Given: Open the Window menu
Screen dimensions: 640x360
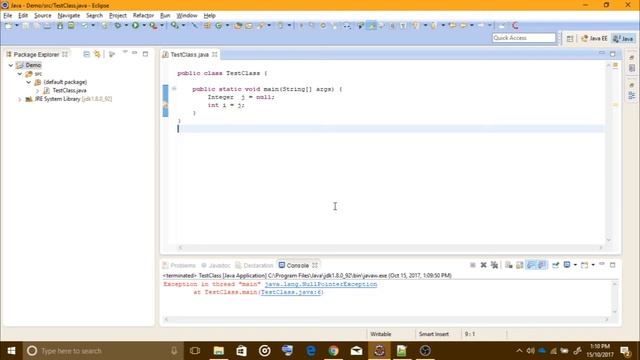Looking at the screenshot, I should (x=187, y=16).
